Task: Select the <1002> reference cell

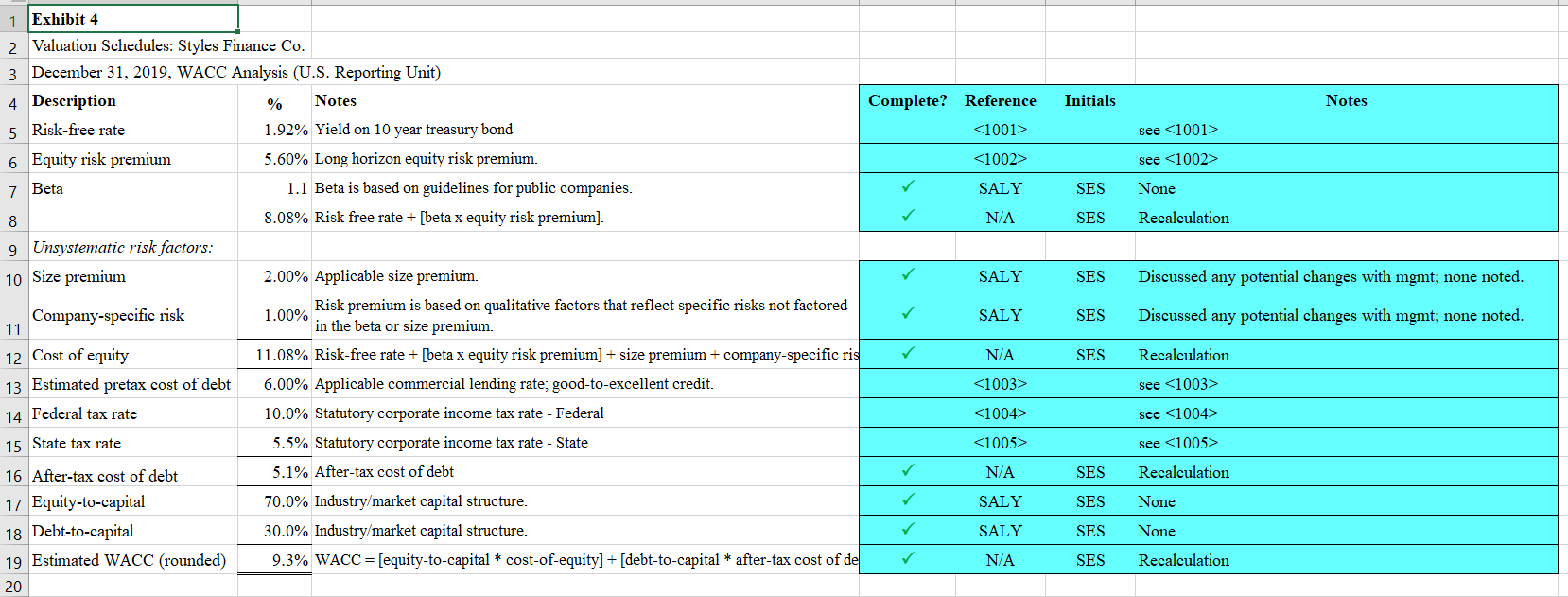Action: [x=1001, y=159]
